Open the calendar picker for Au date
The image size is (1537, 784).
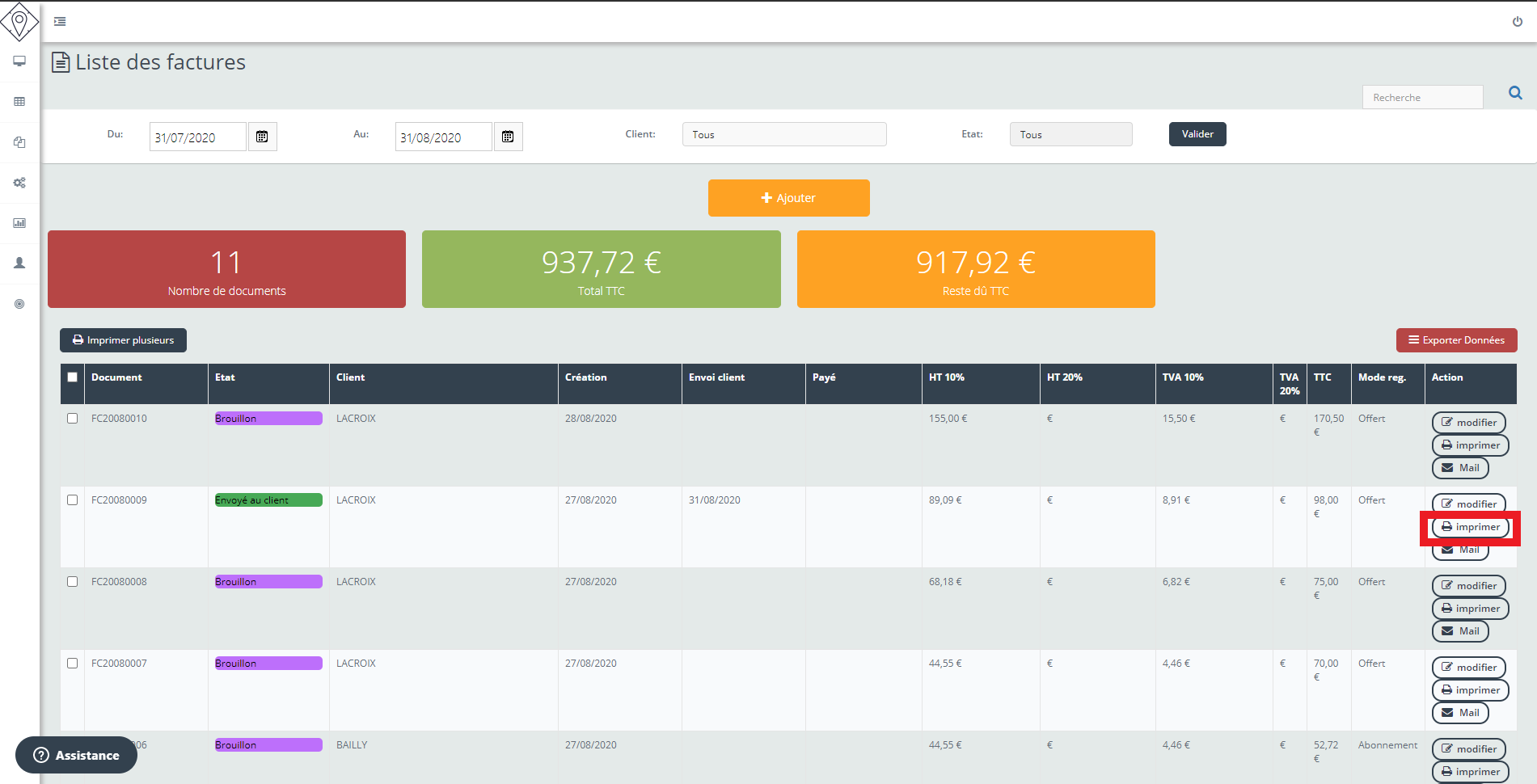click(x=508, y=137)
